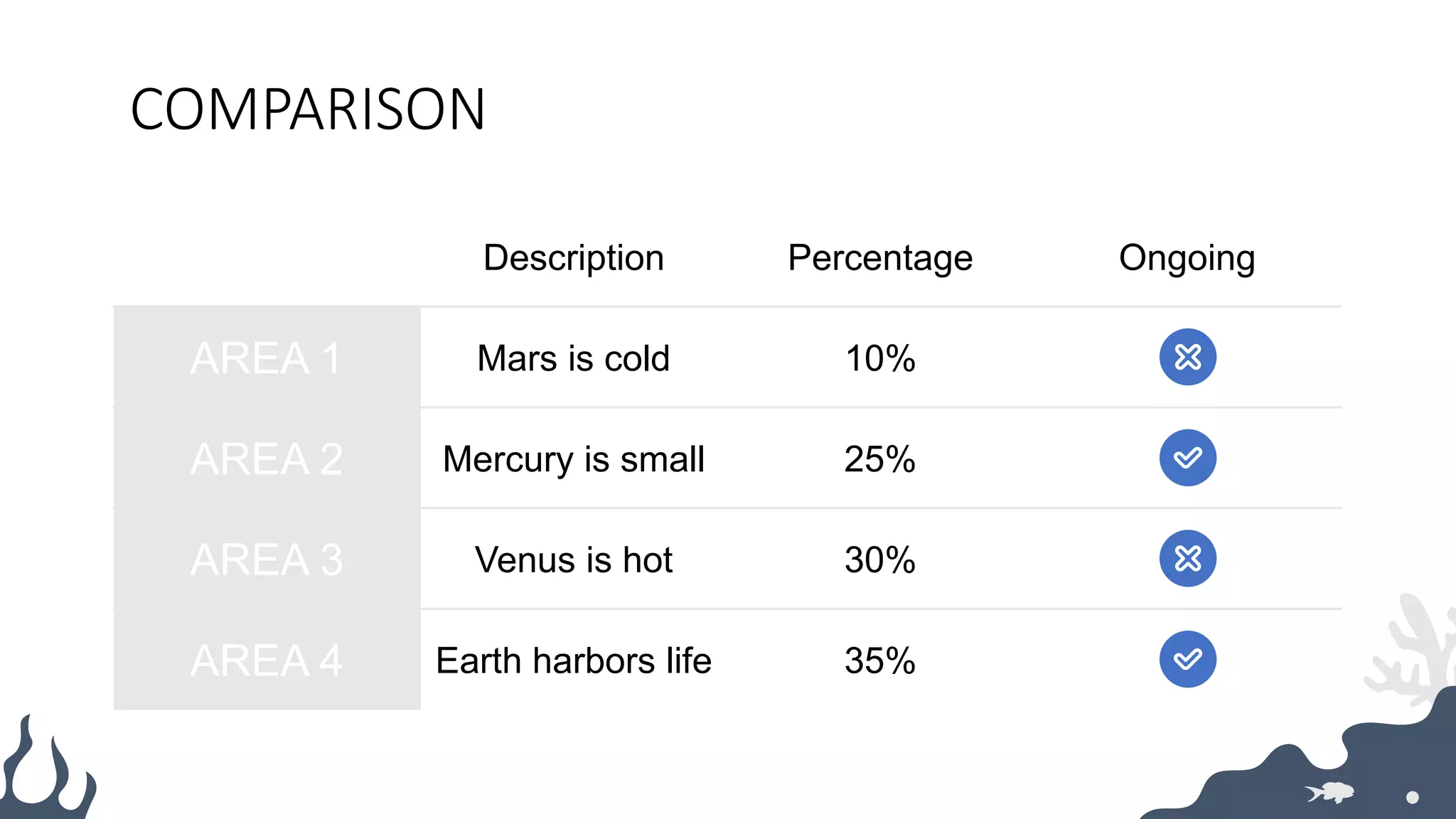
Task: Select the AREA 3 row label
Action: [267, 560]
